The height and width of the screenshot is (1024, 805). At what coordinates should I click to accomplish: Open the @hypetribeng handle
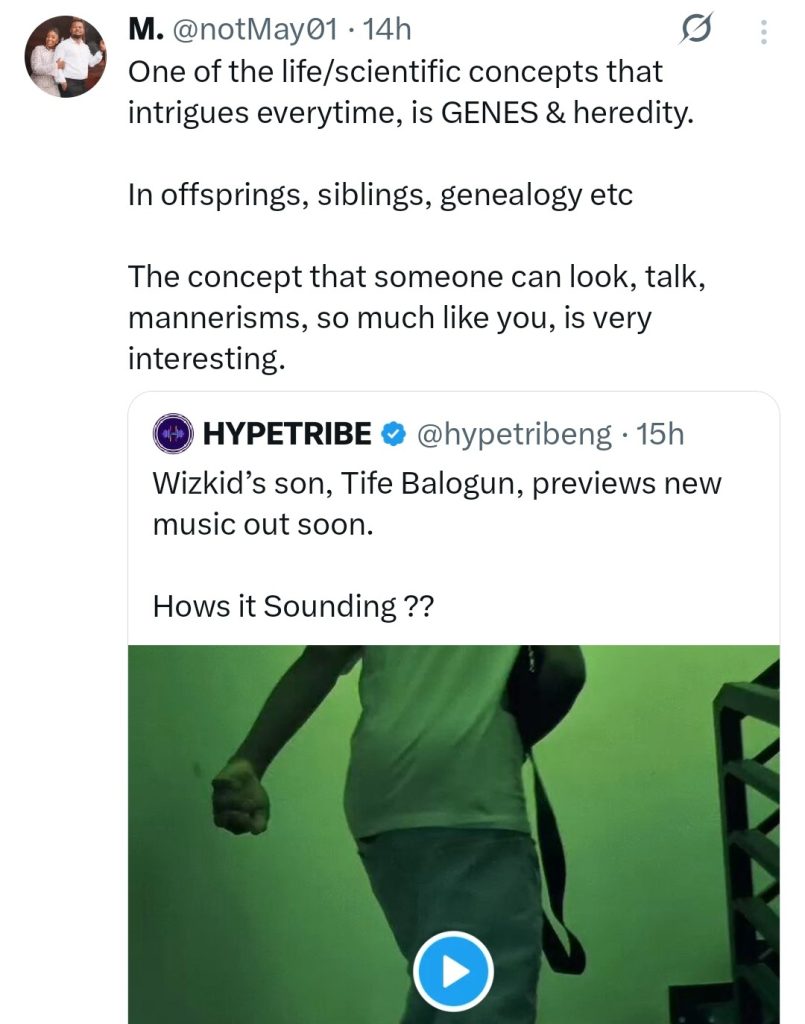(512, 433)
